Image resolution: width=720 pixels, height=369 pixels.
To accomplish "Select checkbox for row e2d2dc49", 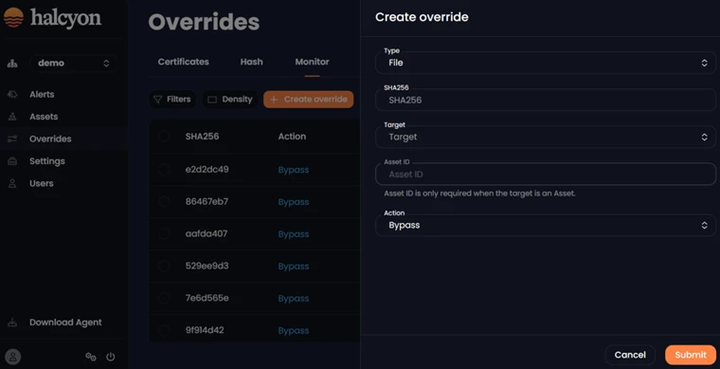I will [x=164, y=170].
